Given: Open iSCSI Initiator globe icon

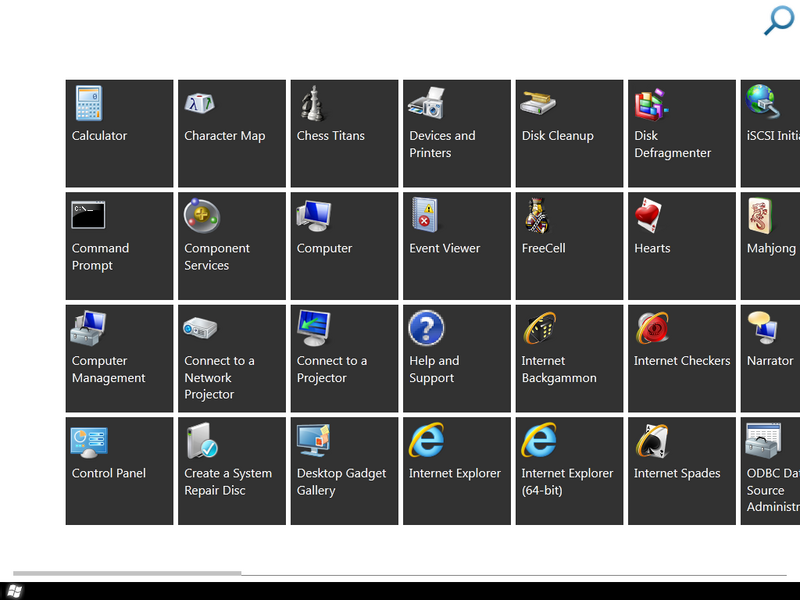Looking at the screenshot, I should [763, 102].
